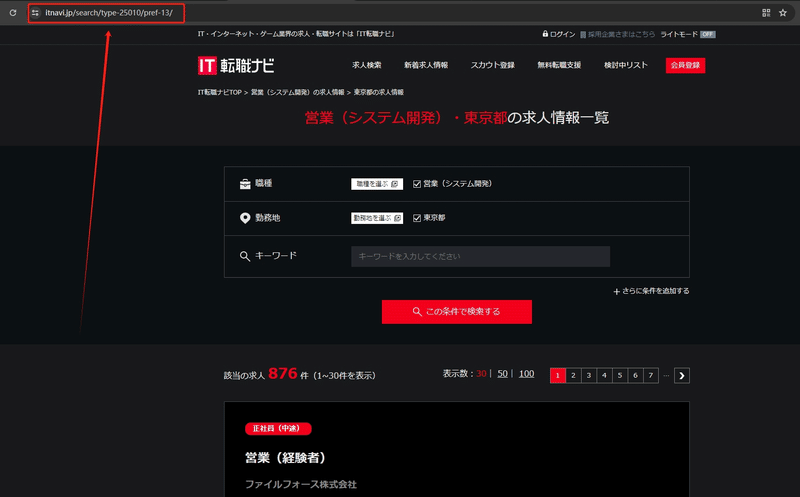Open the 職種を選ぶ selector
The width and height of the screenshot is (800, 497).
tap(377, 184)
